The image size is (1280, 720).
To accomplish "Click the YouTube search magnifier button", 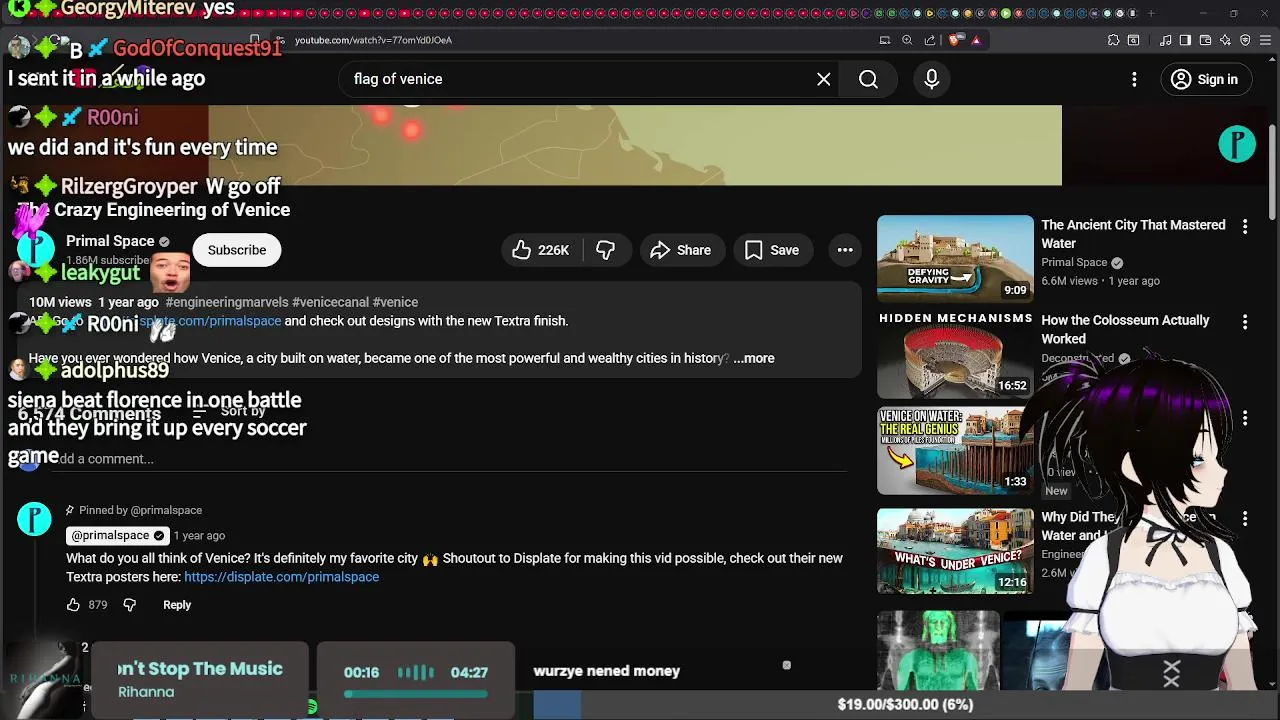I will pos(868,79).
